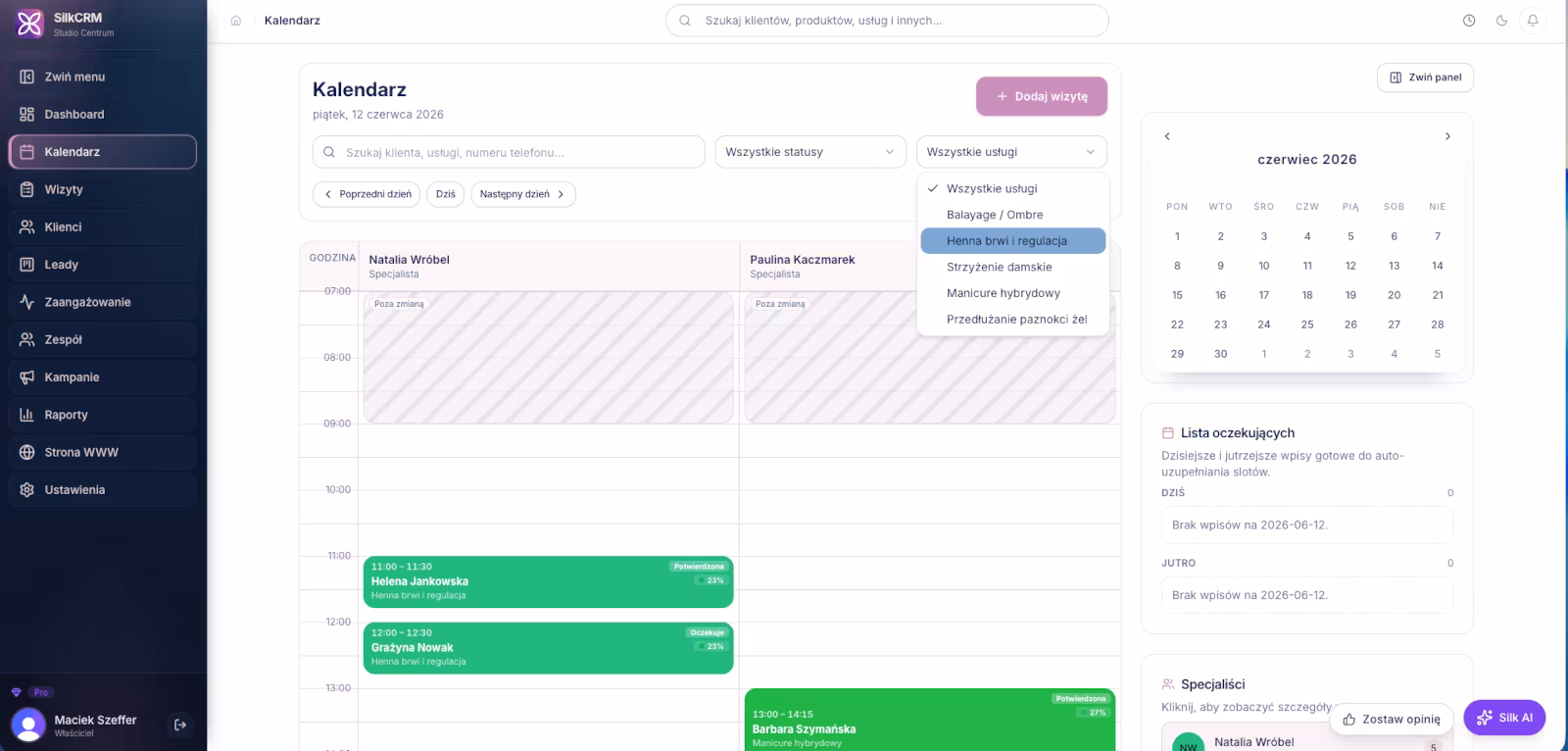Click the logout icon next to Maciek Szeffer

180,725
